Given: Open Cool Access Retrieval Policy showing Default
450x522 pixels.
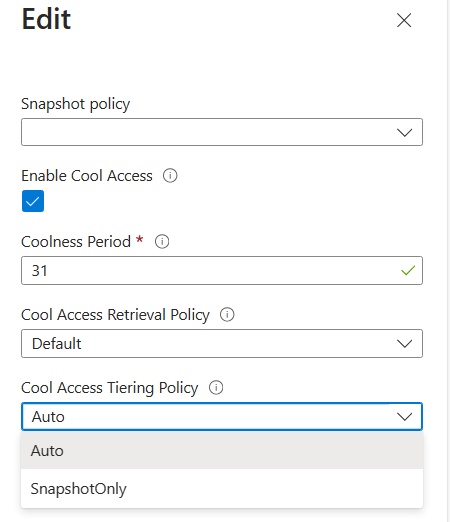Looking at the screenshot, I should (x=222, y=343).
